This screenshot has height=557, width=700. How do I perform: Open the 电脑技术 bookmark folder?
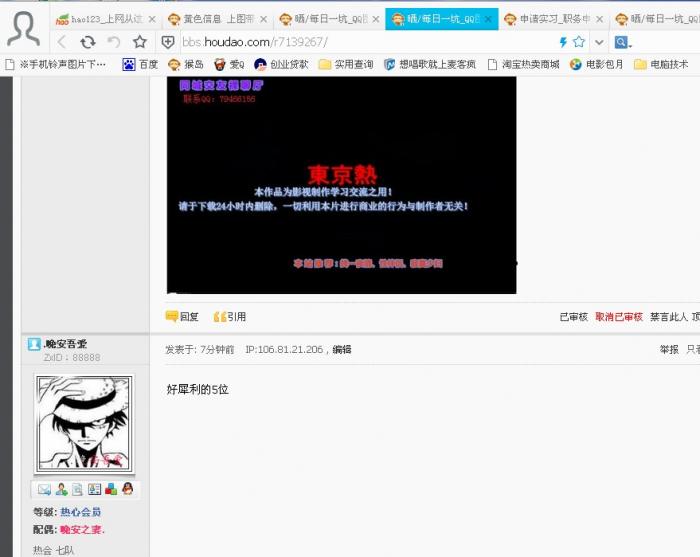(661, 65)
